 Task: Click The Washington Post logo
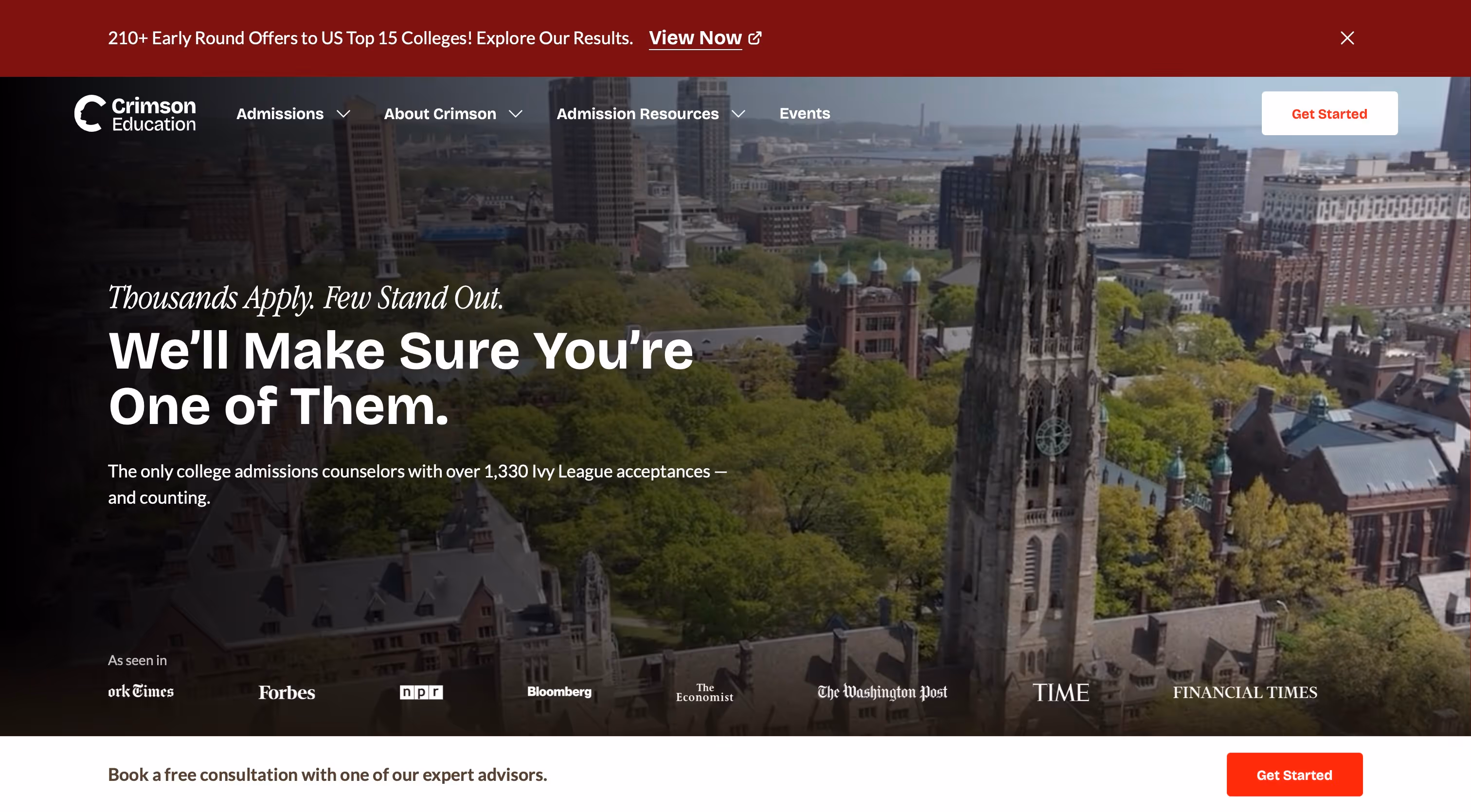(882, 692)
